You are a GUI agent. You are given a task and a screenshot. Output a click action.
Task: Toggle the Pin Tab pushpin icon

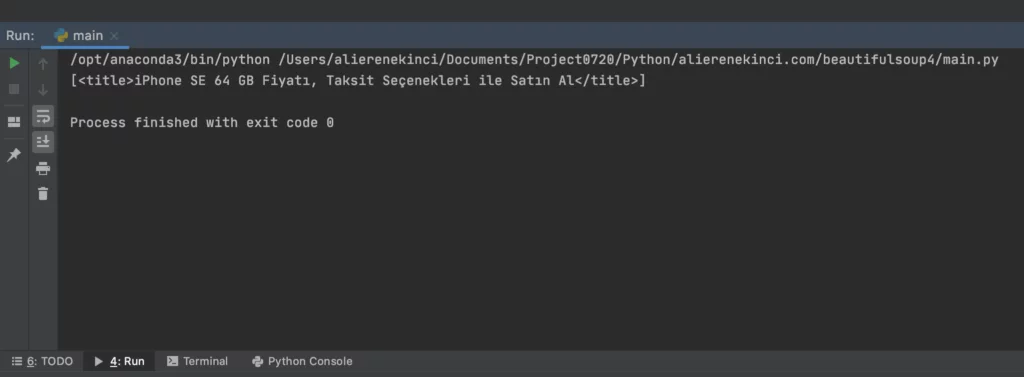[x=14, y=155]
